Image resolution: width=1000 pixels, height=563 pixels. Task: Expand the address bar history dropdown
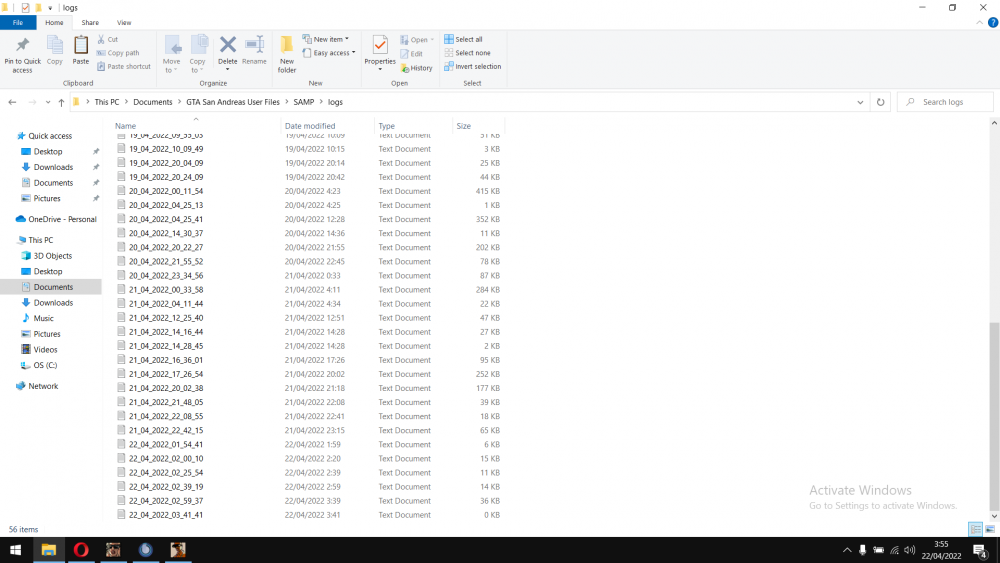(x=860, y=102)
